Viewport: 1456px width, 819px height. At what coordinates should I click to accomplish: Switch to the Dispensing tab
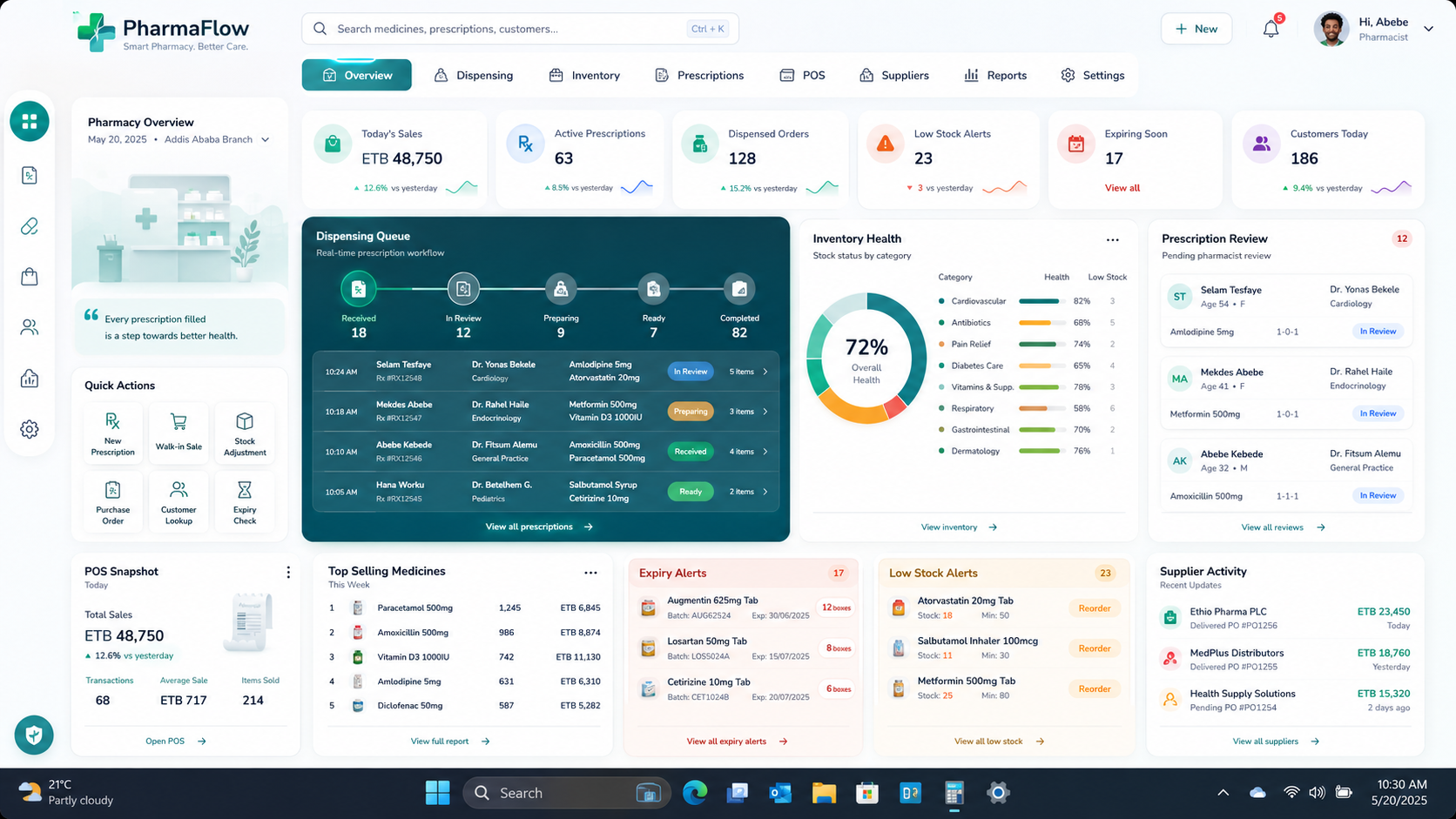coord(474,75)
